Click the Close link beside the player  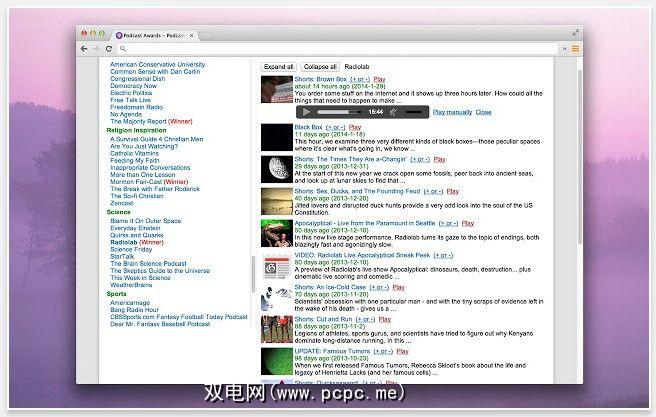tap(483, 112)
